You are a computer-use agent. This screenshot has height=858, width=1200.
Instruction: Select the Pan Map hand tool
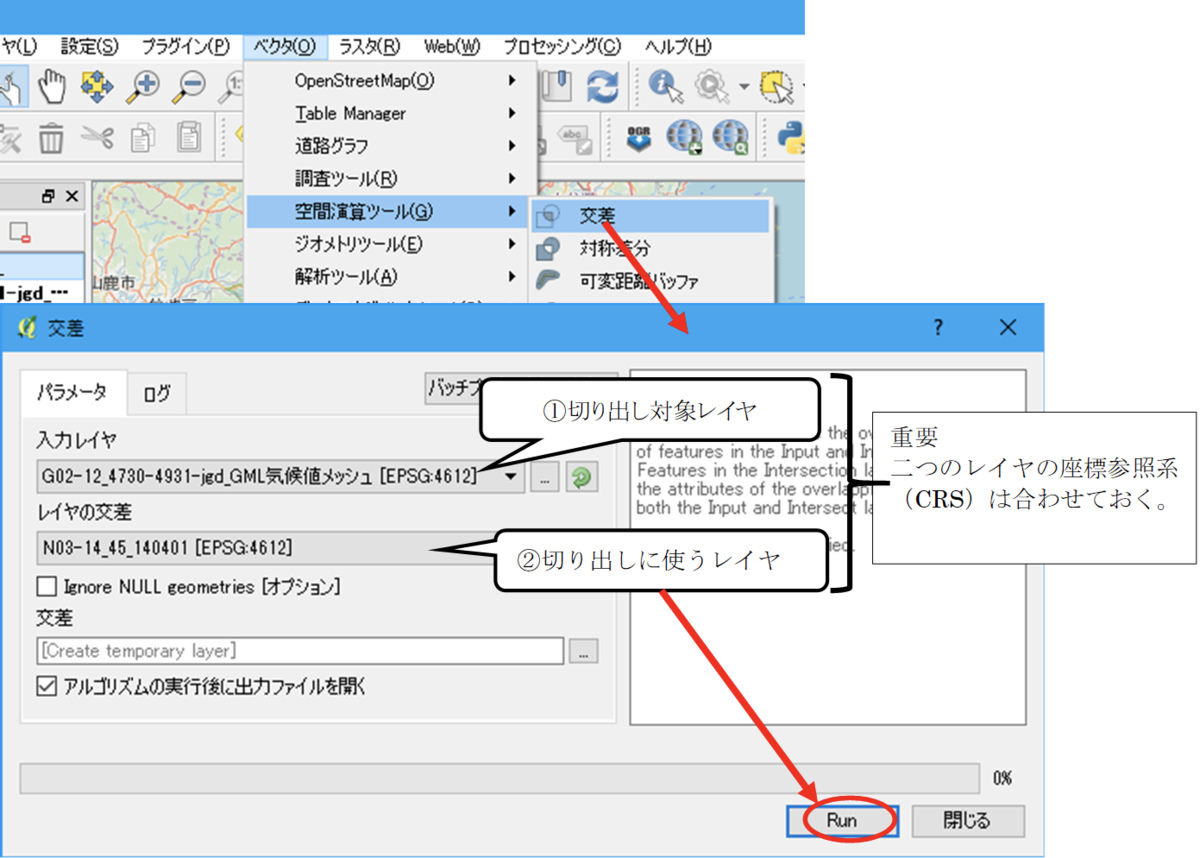click(x=52, y=88)
